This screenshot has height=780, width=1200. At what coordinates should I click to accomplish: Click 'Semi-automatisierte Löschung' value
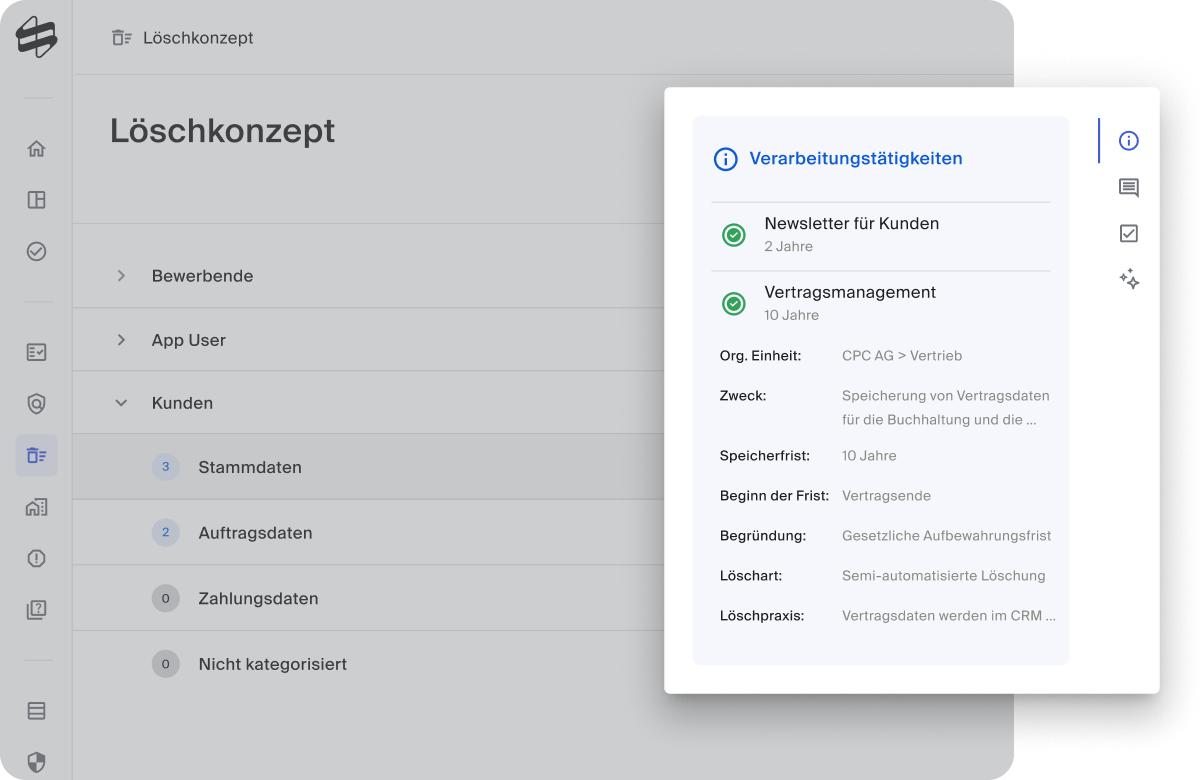click(944, 576)
